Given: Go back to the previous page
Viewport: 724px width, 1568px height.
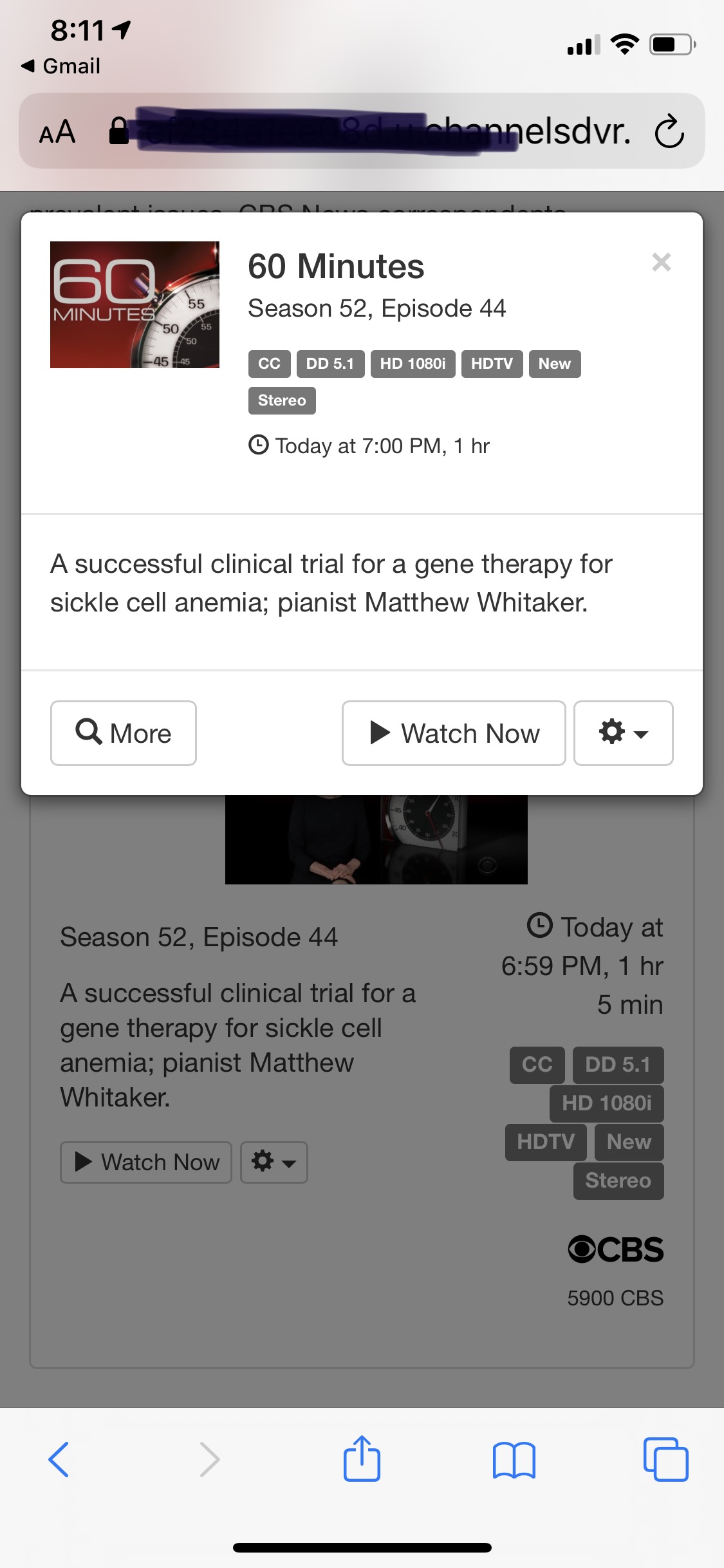Looking at the screenshot, I should [x=59, y=1459].
